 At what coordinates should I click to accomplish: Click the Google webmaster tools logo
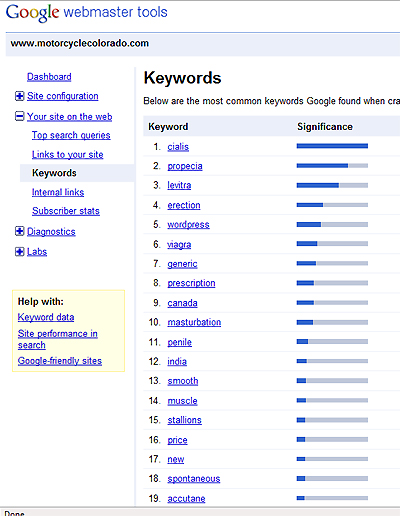point(87,13)
